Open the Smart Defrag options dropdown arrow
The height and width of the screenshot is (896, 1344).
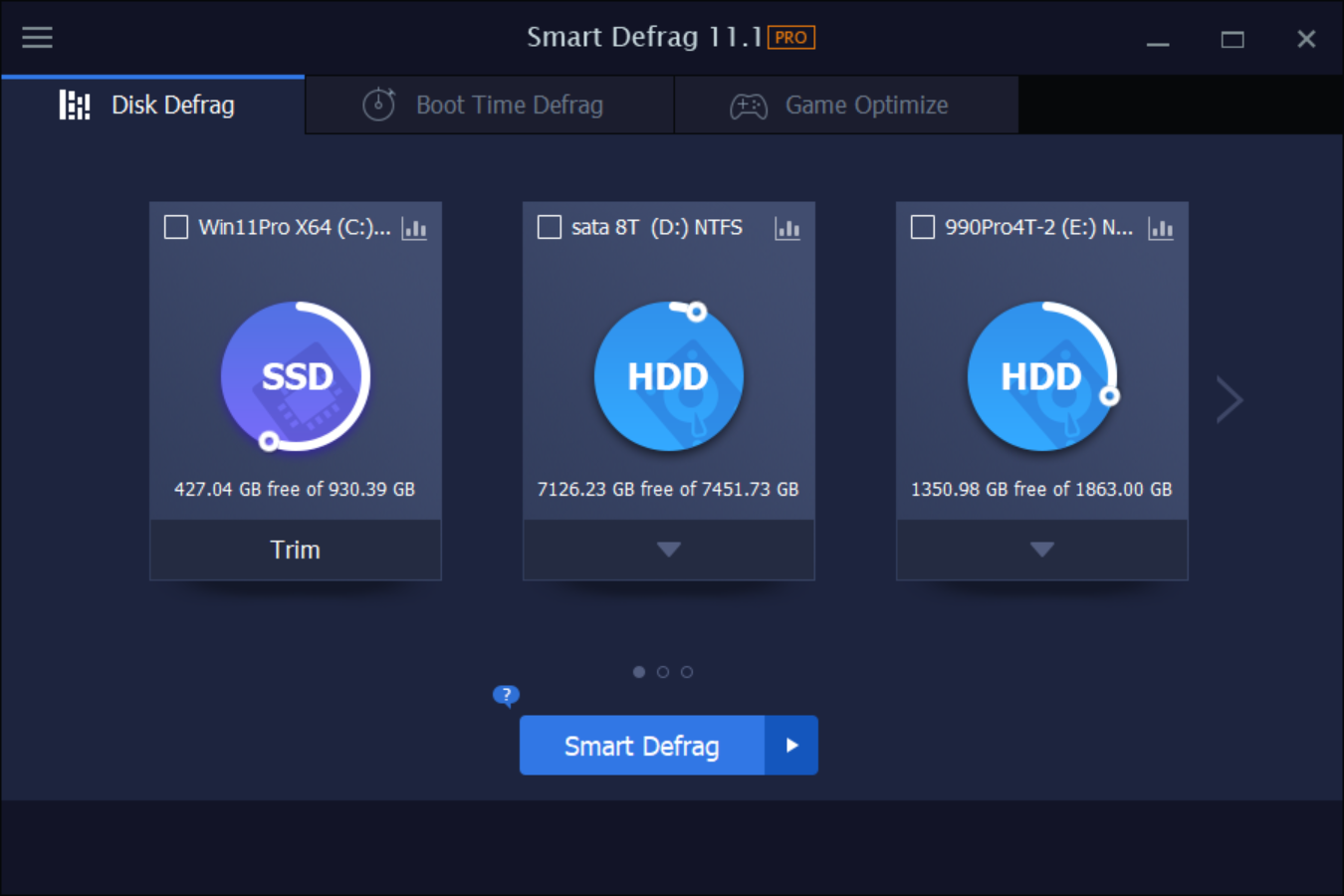pos(791,745)
